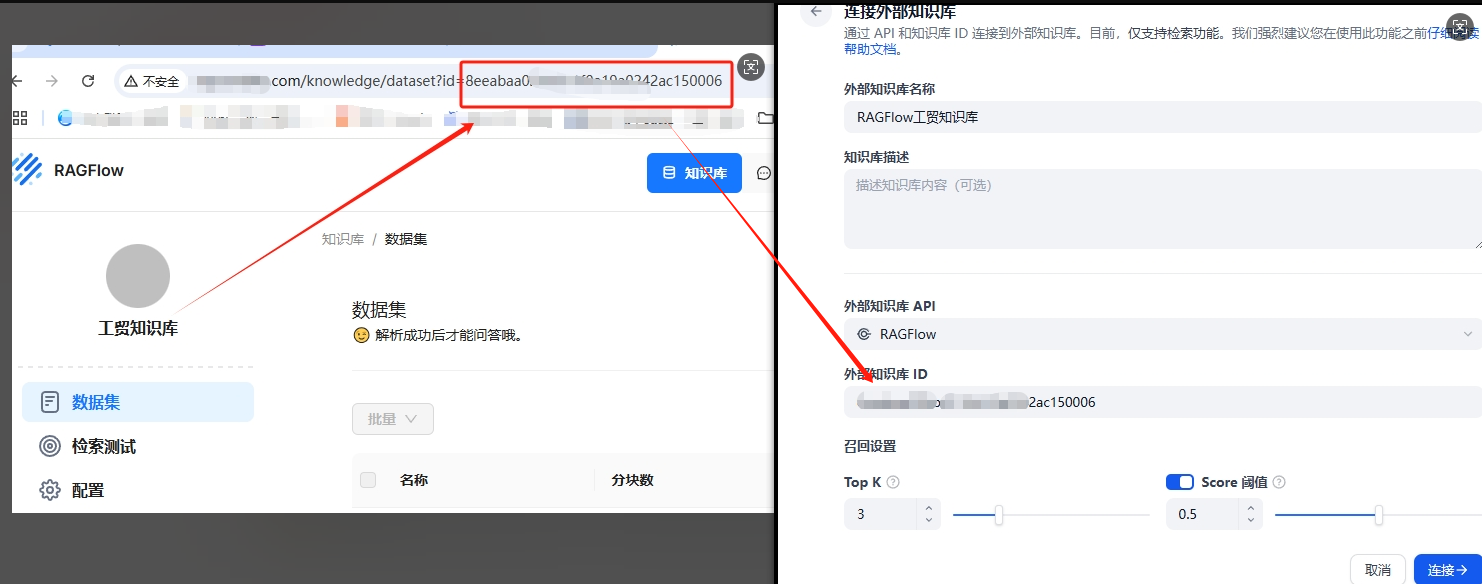Click the 取消 button
Image resolution: width=1482 pixels, height=584 pixels.
tap(1378, 570)
